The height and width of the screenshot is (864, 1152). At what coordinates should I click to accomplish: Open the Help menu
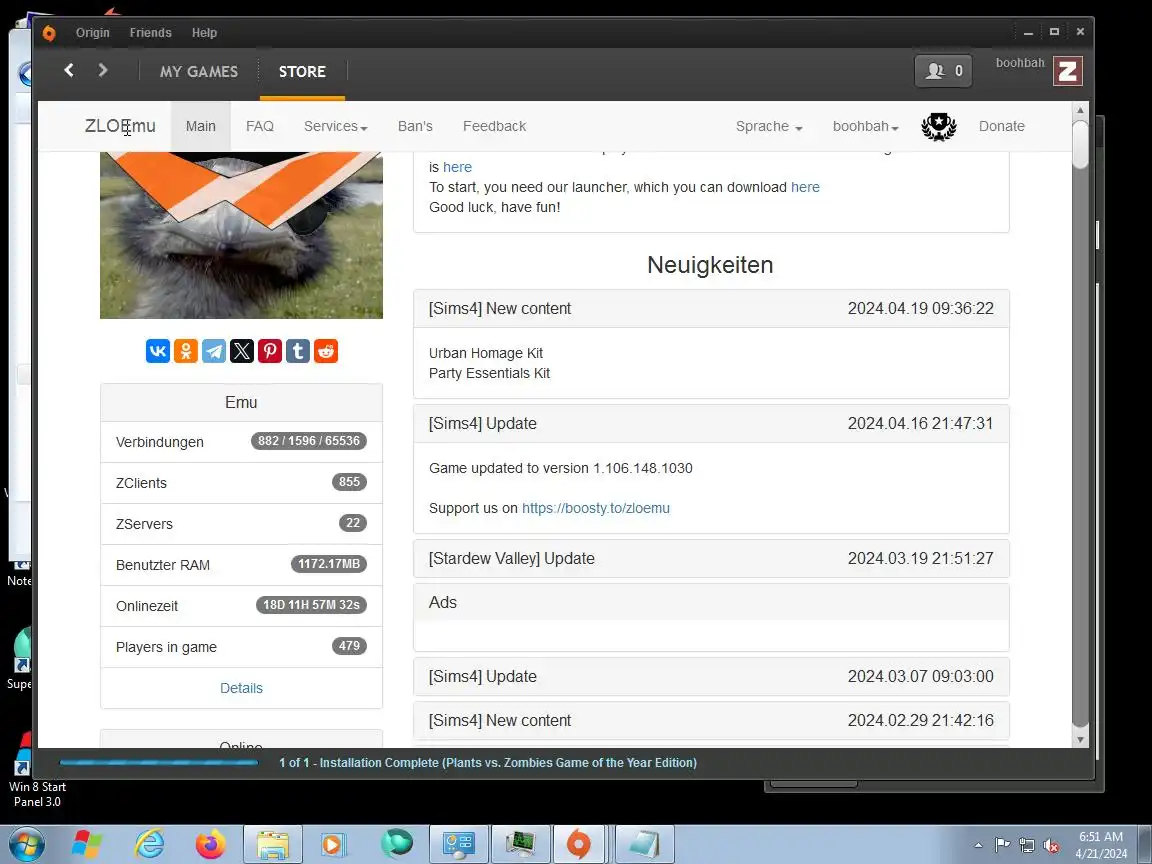click(x=204, y=33)
